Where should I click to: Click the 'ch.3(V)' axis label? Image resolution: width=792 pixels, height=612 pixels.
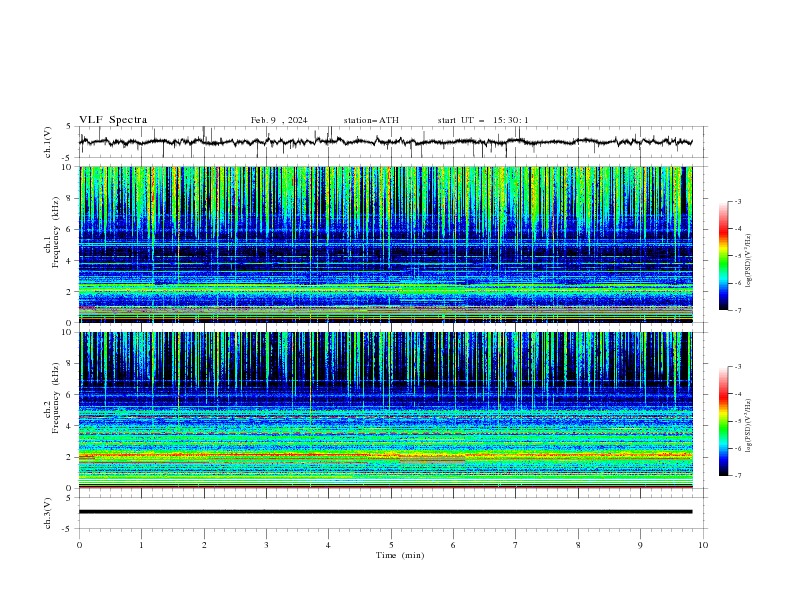point(48,513)
